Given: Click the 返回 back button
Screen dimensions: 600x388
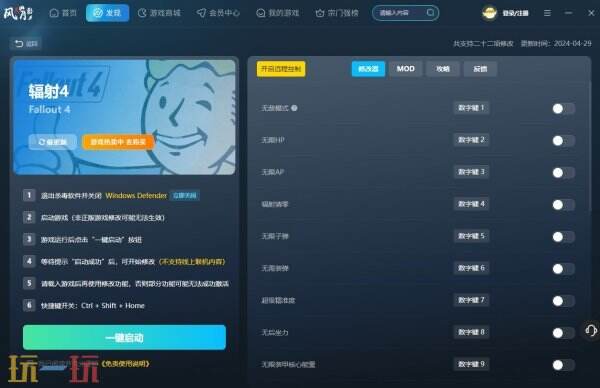Looking at the screenshot, I should coord(26,44).
